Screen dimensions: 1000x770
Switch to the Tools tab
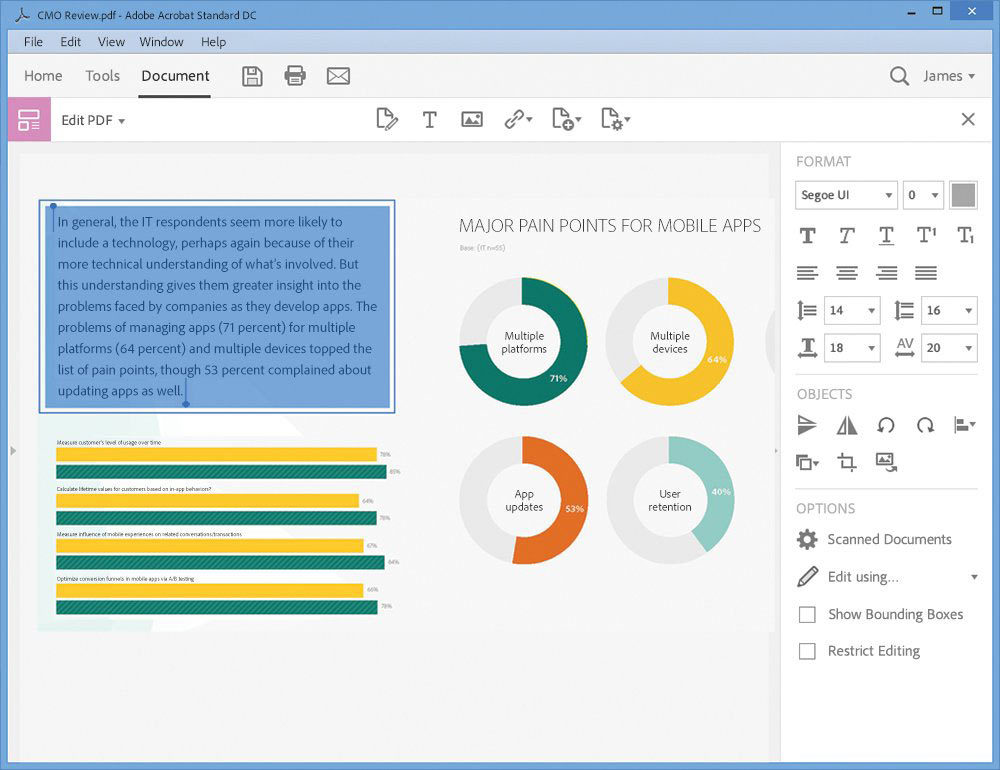pos(103,76)
